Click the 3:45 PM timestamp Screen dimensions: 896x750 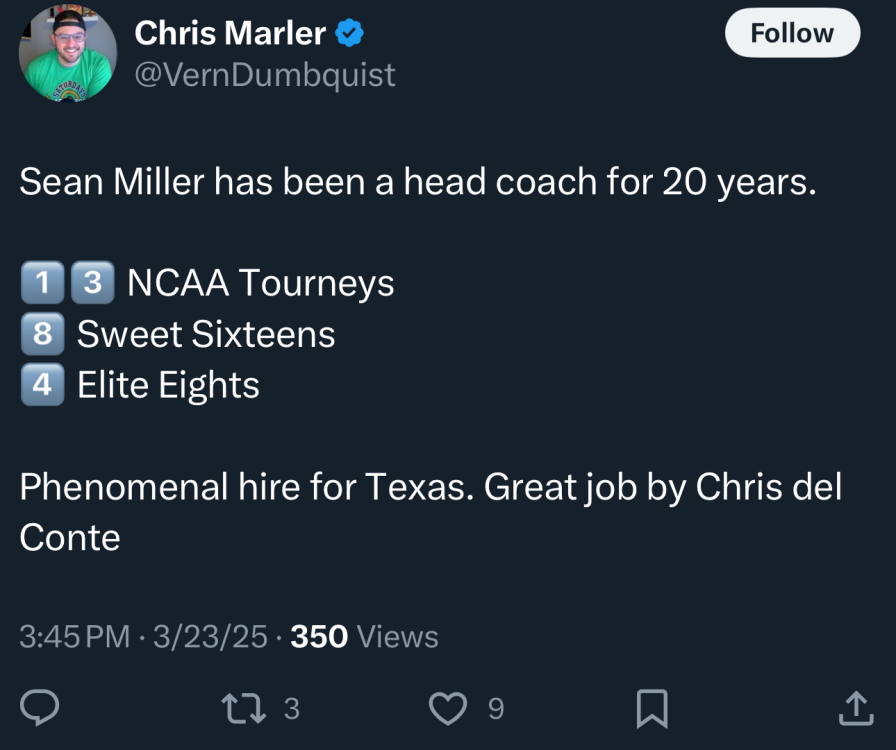75,636
